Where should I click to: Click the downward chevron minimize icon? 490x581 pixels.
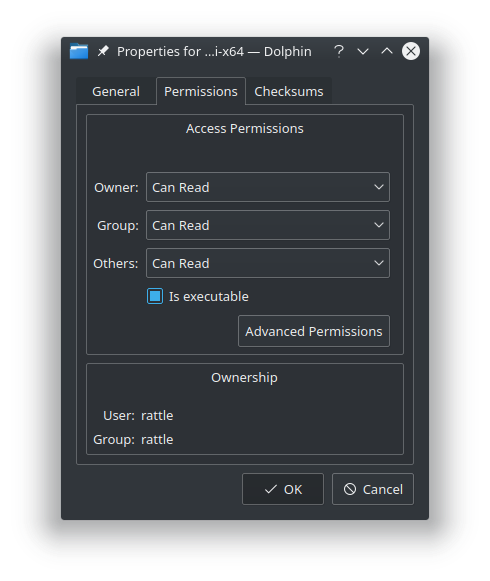tap(363, 52)
